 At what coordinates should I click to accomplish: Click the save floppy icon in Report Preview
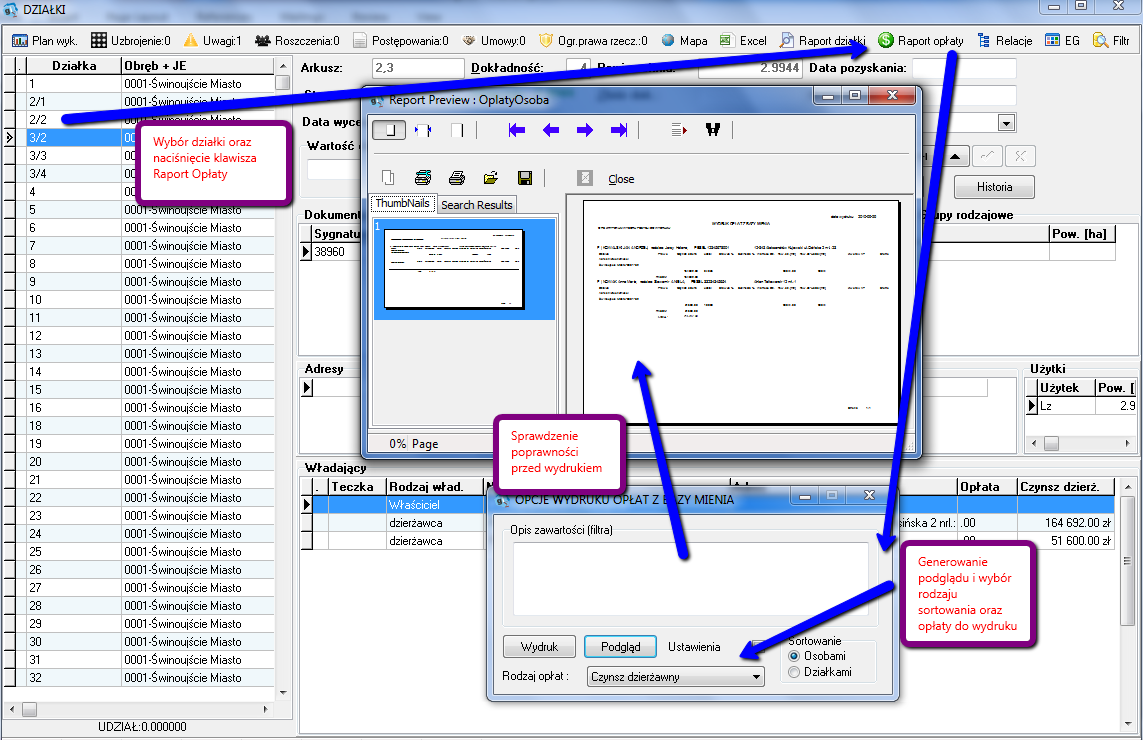[x=525, y=178]
